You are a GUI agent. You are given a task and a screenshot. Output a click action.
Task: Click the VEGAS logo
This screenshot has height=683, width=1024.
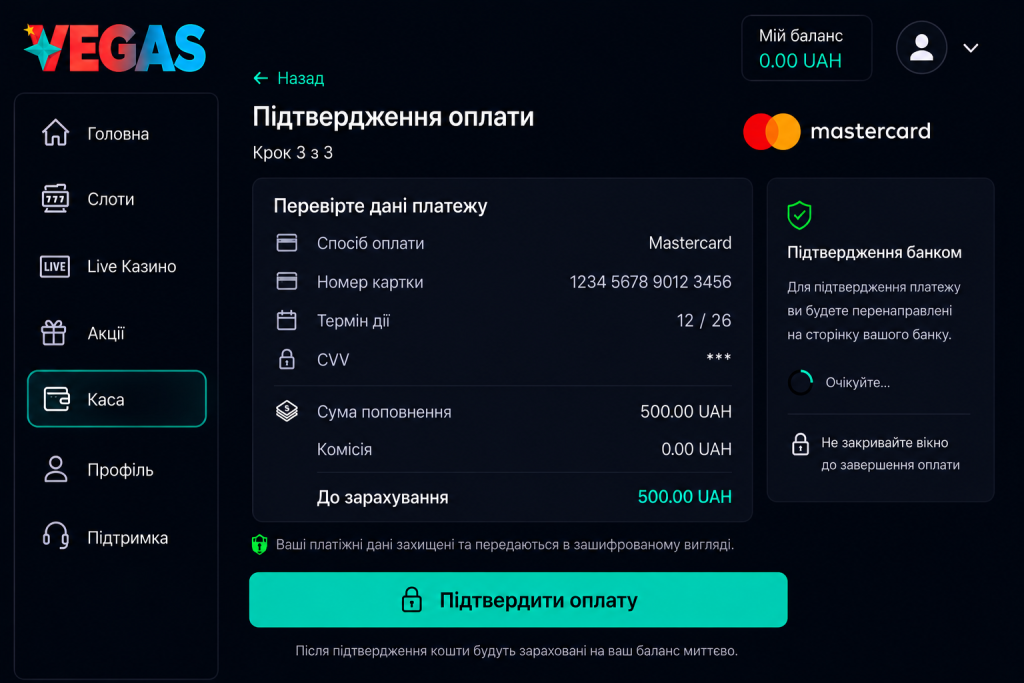(x=115, y=48)
